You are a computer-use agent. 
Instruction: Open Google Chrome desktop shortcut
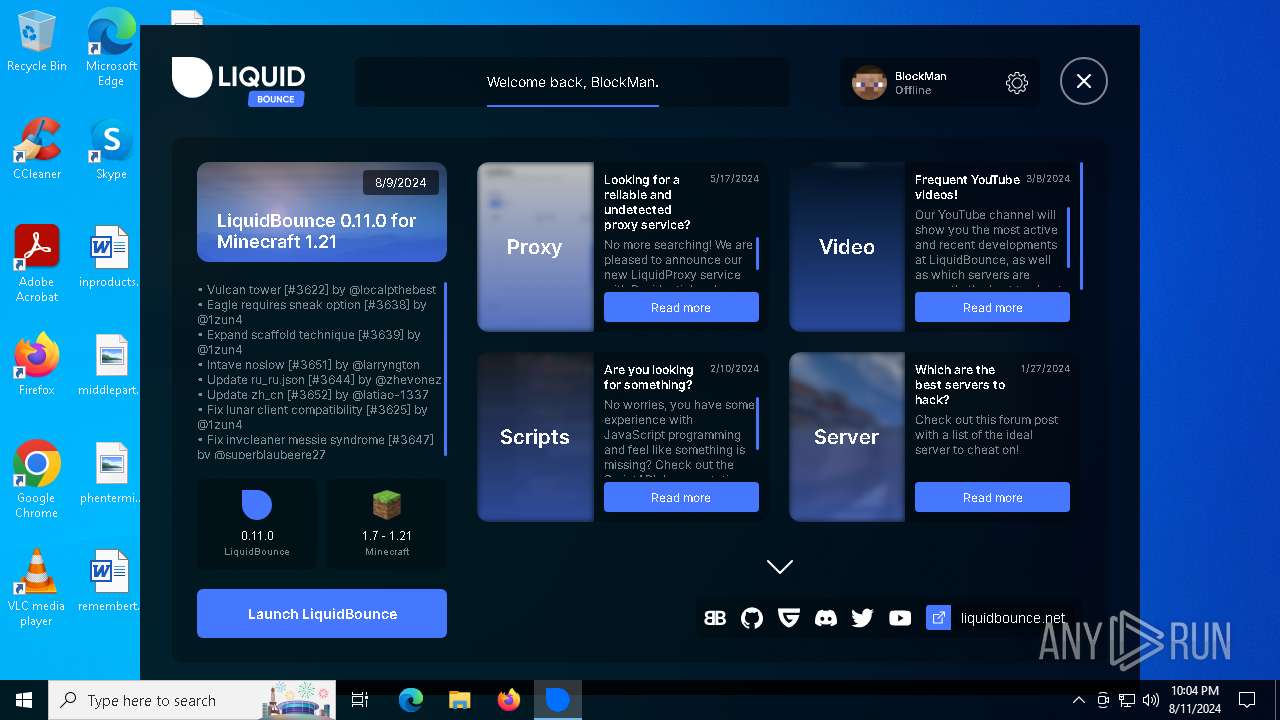point(37,479)
